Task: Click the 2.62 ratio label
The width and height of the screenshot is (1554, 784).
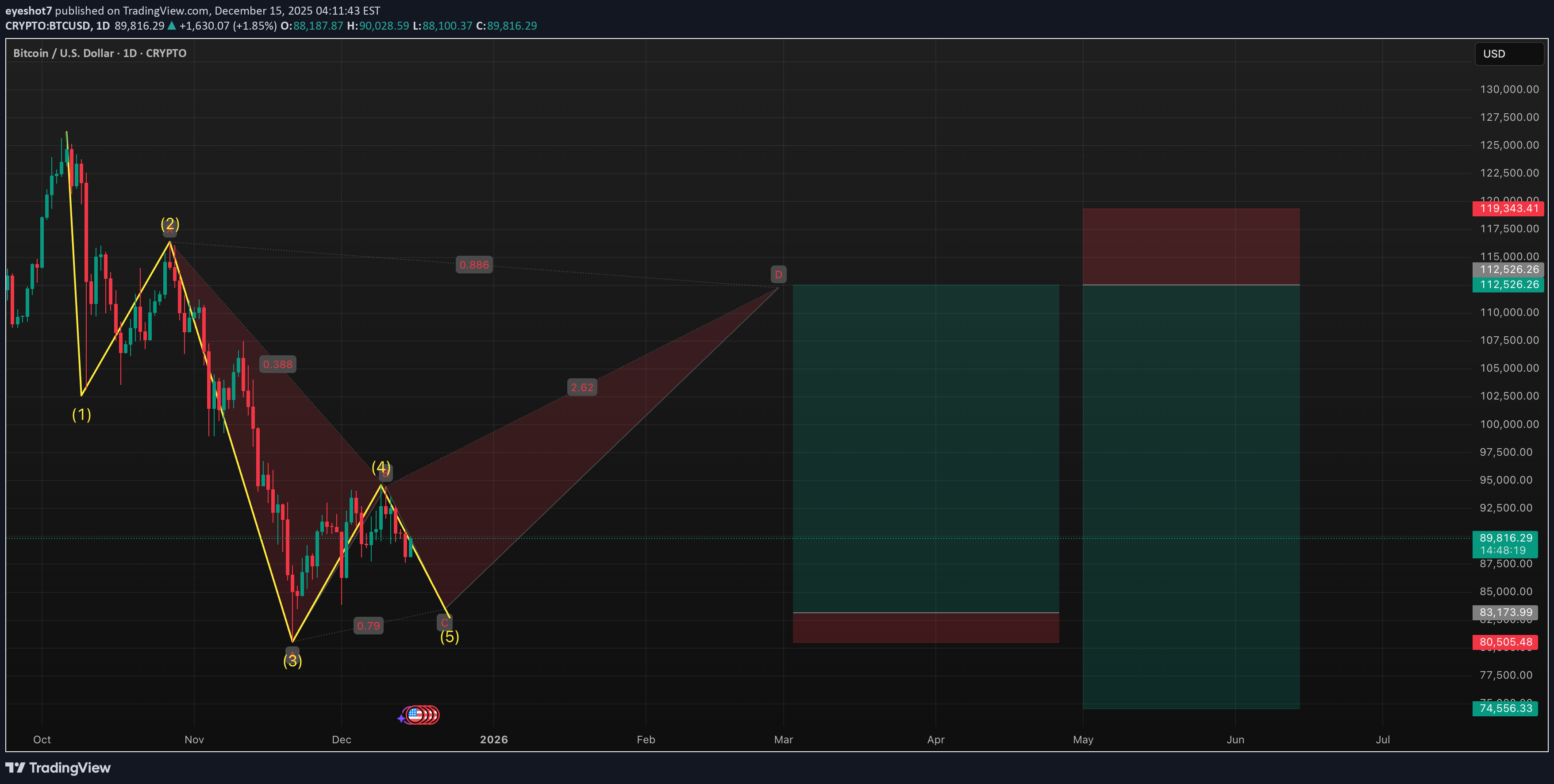Action: [x=582, y=387]
